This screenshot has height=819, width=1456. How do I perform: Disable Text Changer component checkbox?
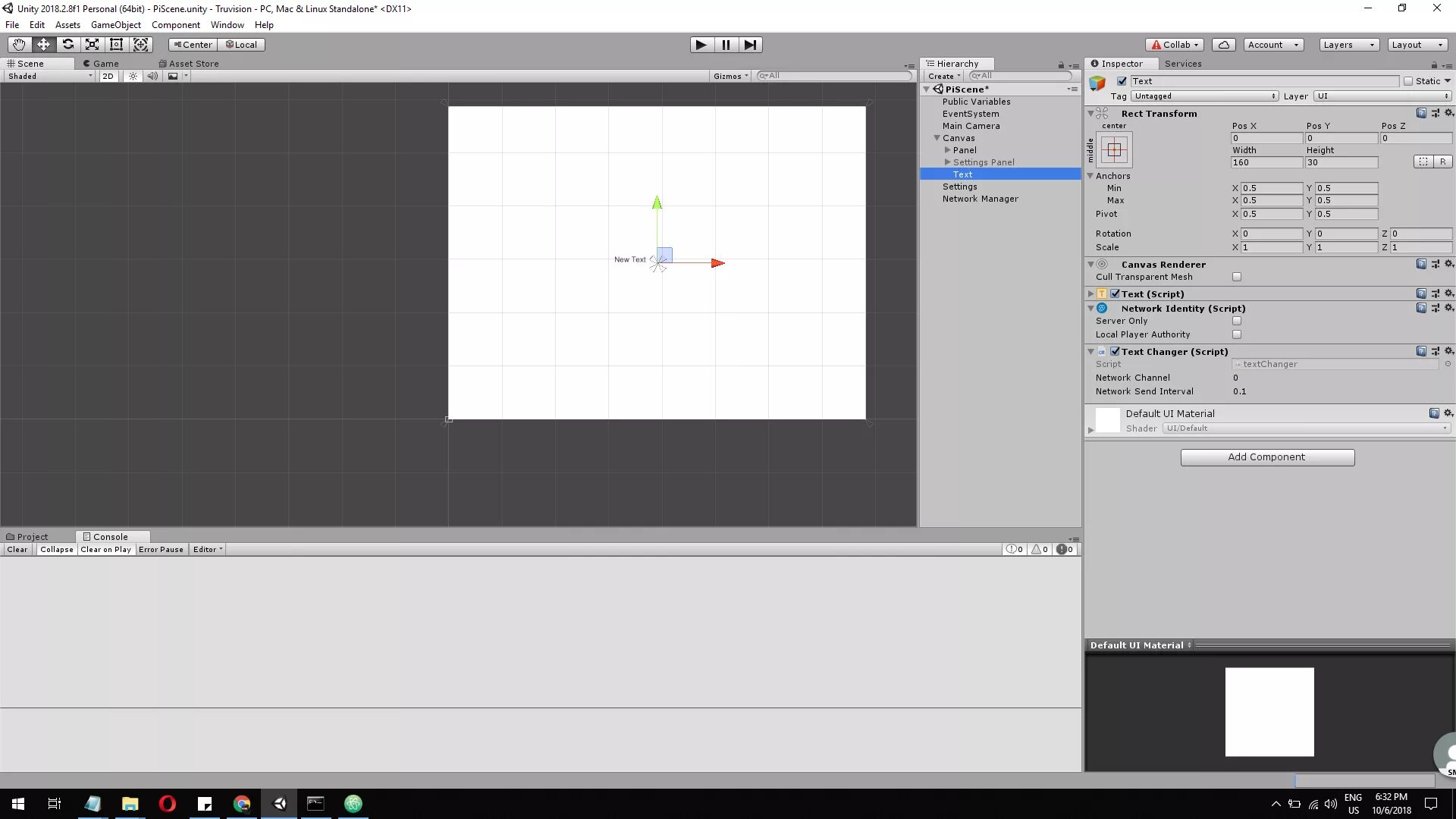click(x=1116, y=351)
